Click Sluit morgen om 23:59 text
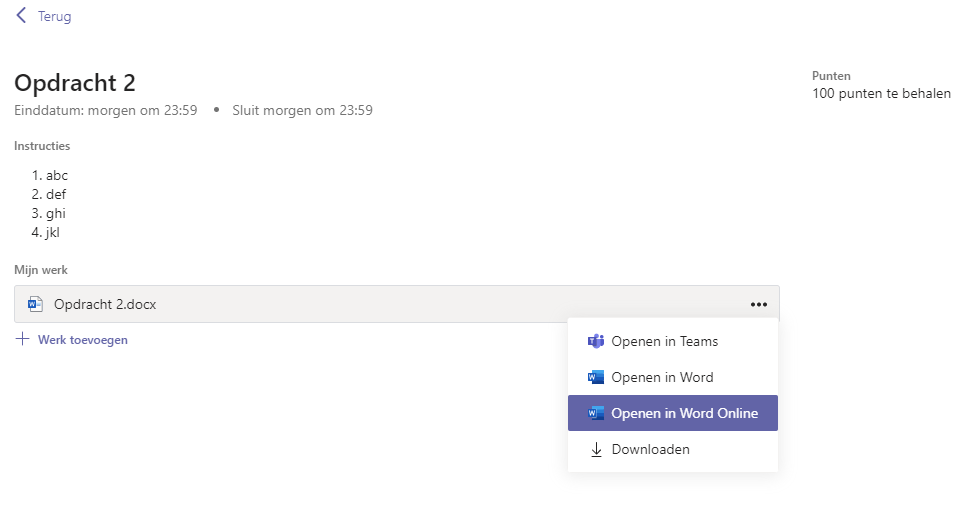959x518 pixels. [302, 110]
